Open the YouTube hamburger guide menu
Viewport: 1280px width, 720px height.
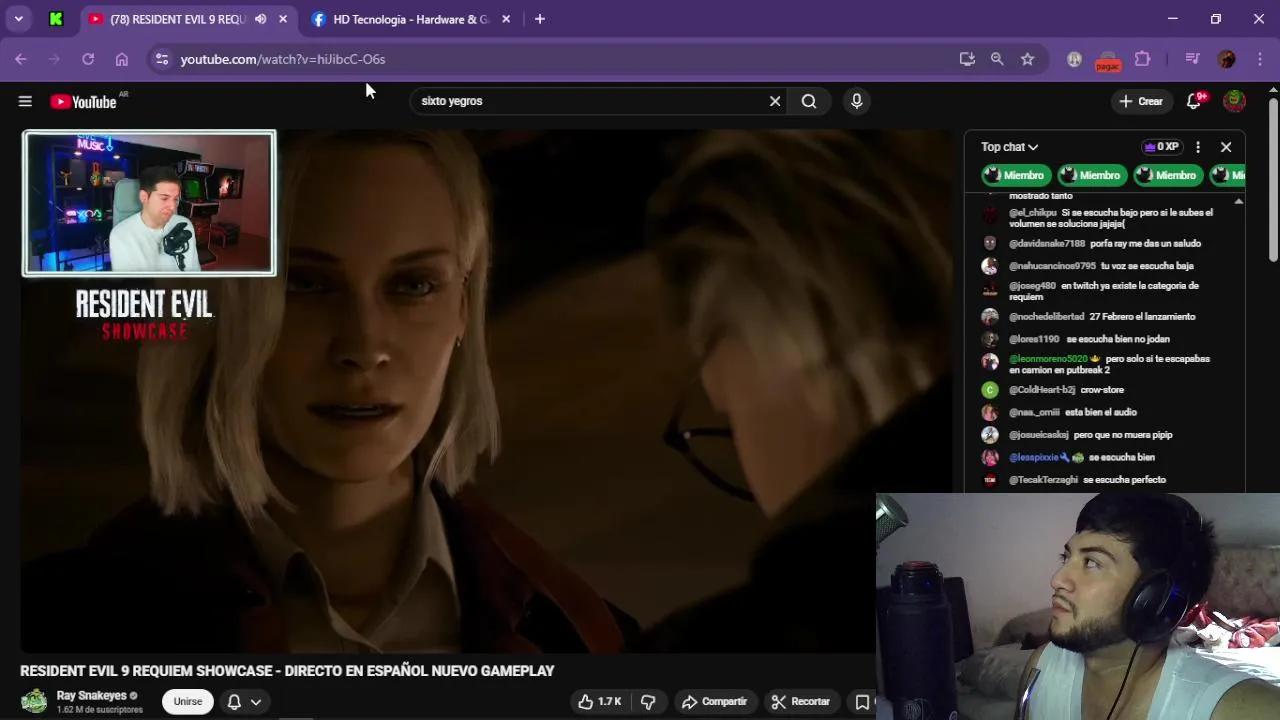pos(25,101)
